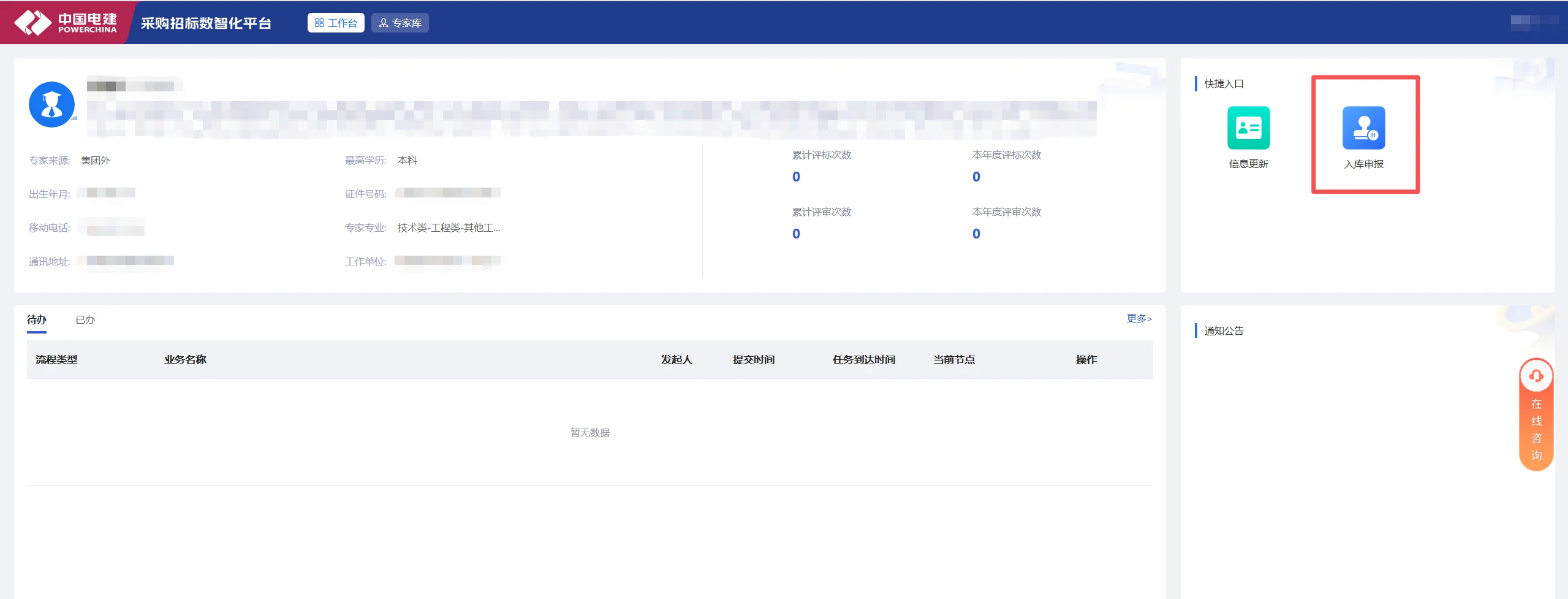Click the 本科 education value
The image size is (1568, 599).
click(407, 160)
